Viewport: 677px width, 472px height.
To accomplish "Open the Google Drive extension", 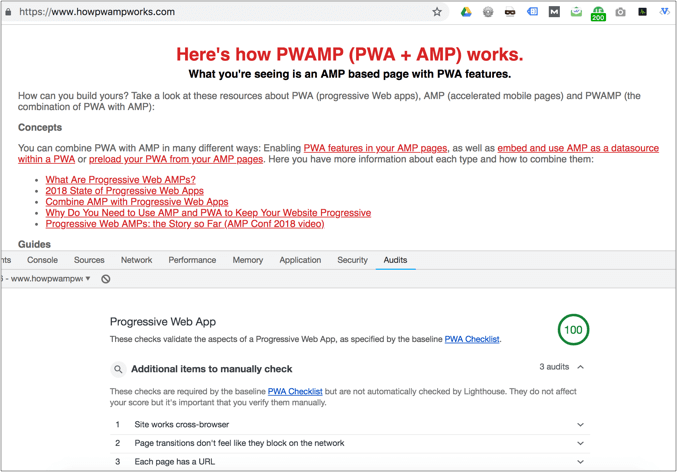I will [x=466, y=12].
